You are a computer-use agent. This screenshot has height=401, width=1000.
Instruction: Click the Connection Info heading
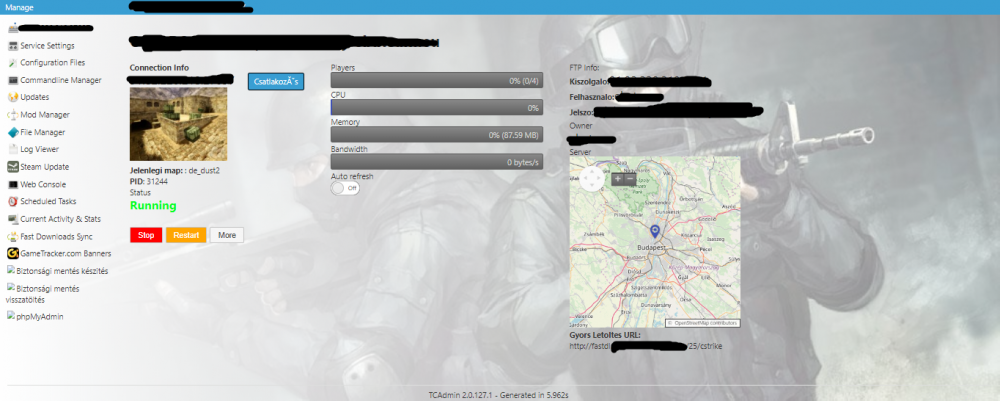[x=159, y=68]
